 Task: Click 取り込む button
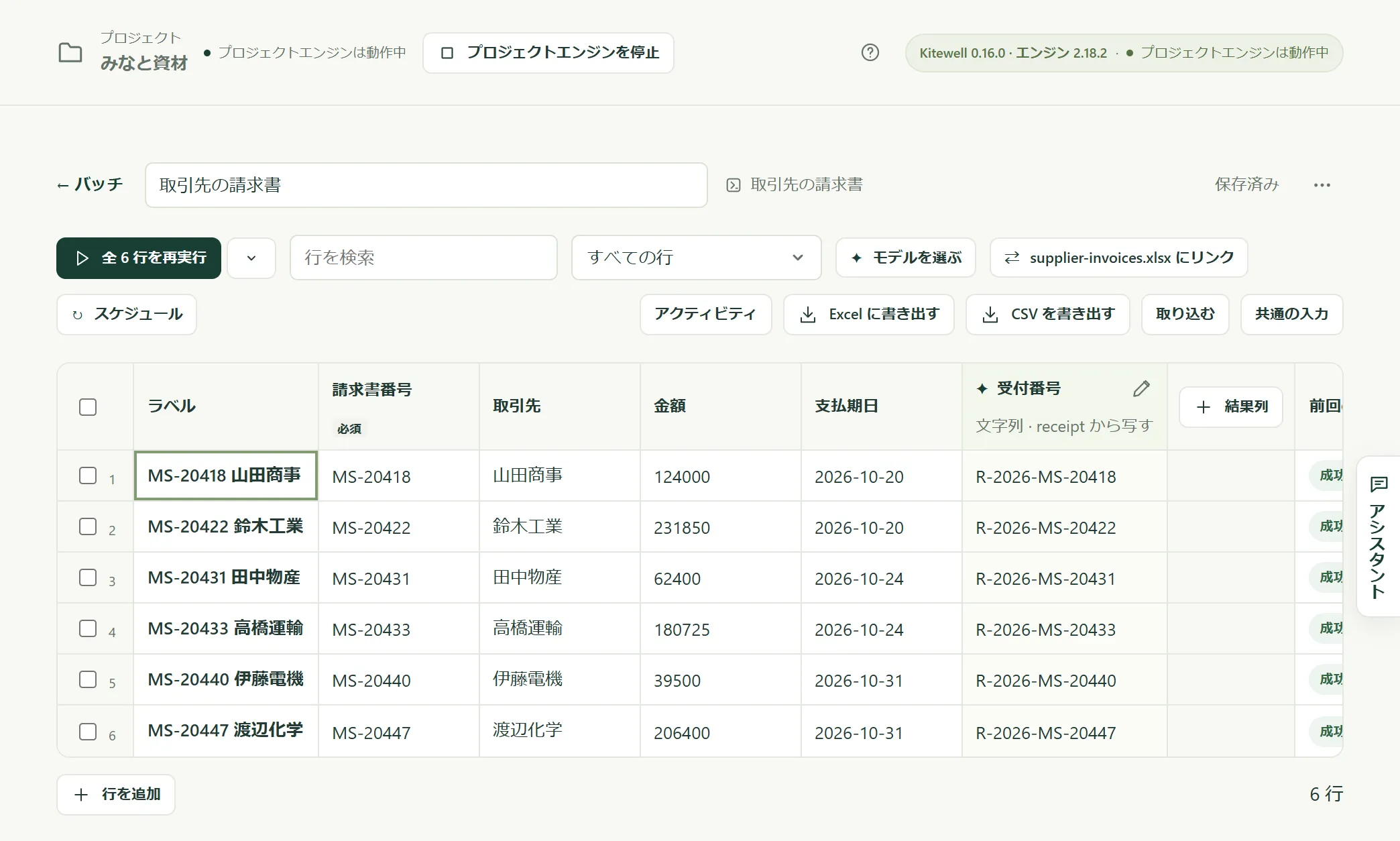coord(1185,314)
